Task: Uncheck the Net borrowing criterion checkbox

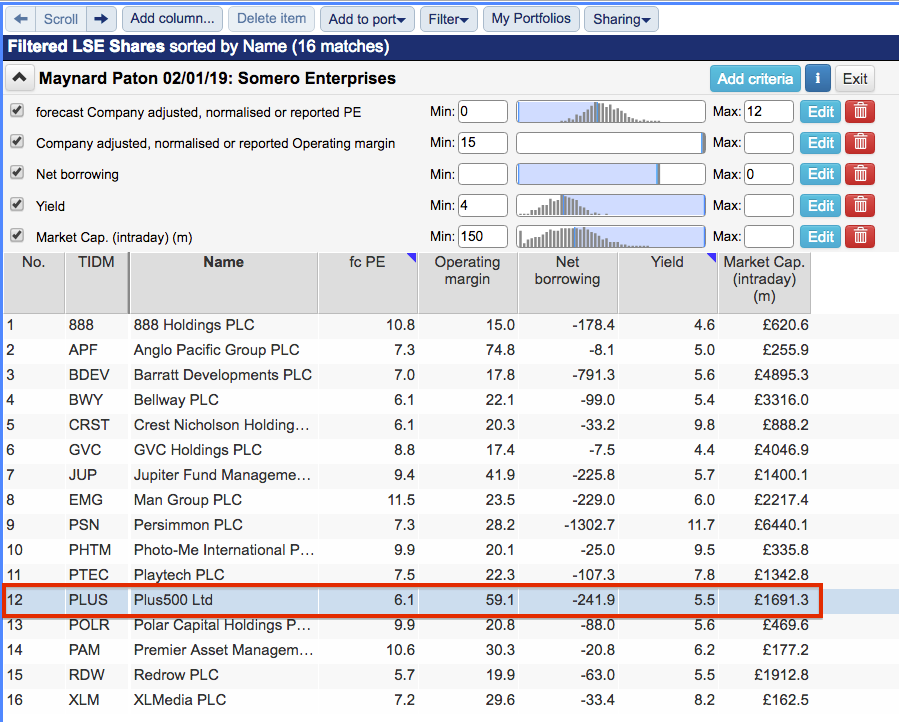Action: point(17,173)
